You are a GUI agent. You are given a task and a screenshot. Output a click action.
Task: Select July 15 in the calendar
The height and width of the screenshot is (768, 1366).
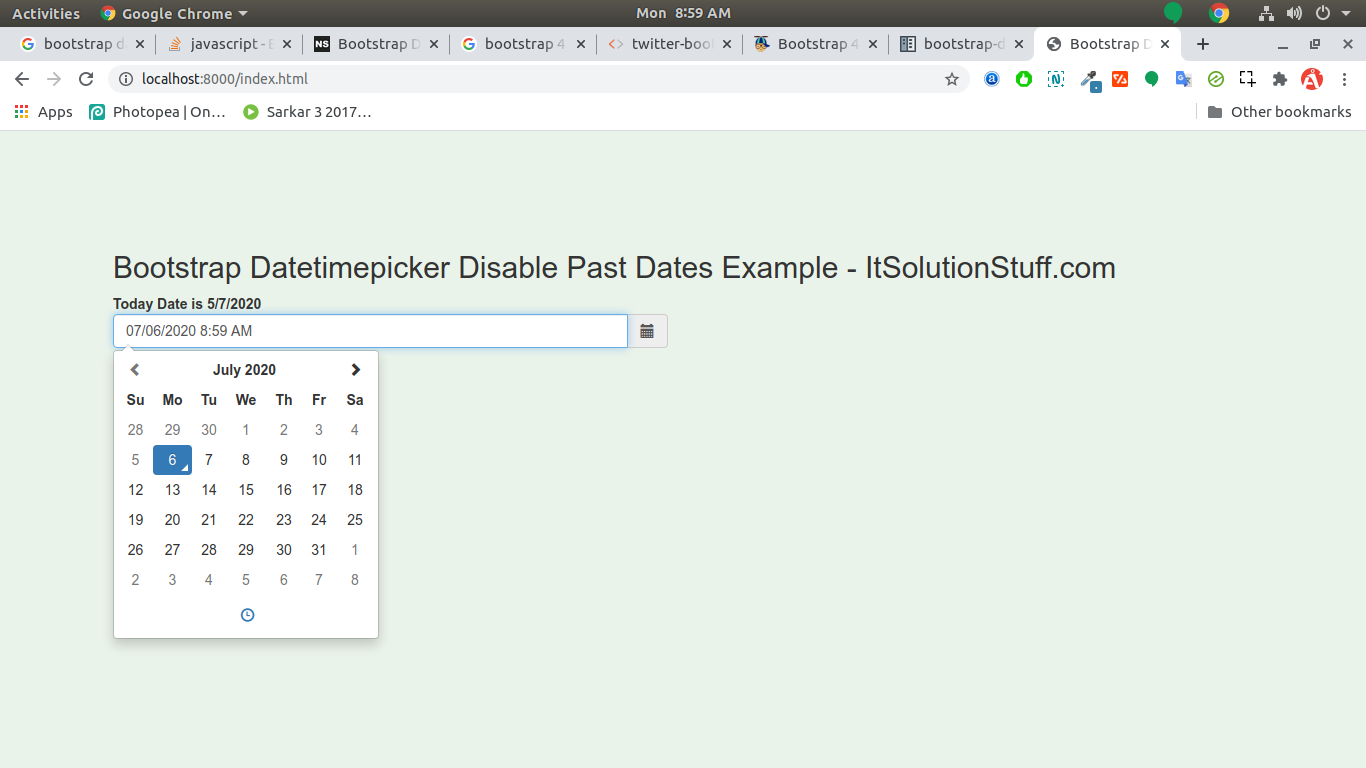(x=246, y=490)
